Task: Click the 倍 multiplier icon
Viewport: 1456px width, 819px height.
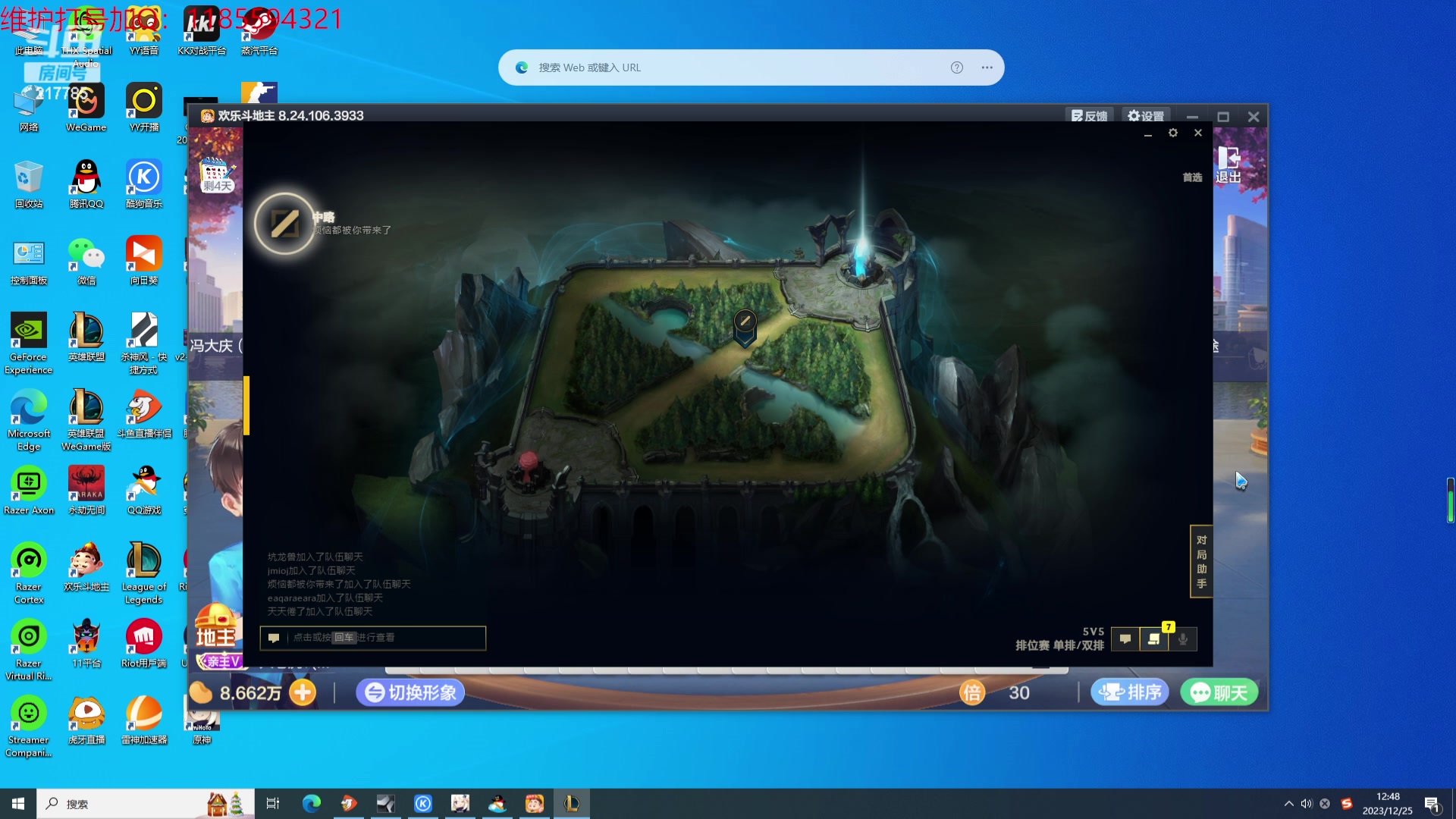Action: pyautogui.click(x=972, y=692)
